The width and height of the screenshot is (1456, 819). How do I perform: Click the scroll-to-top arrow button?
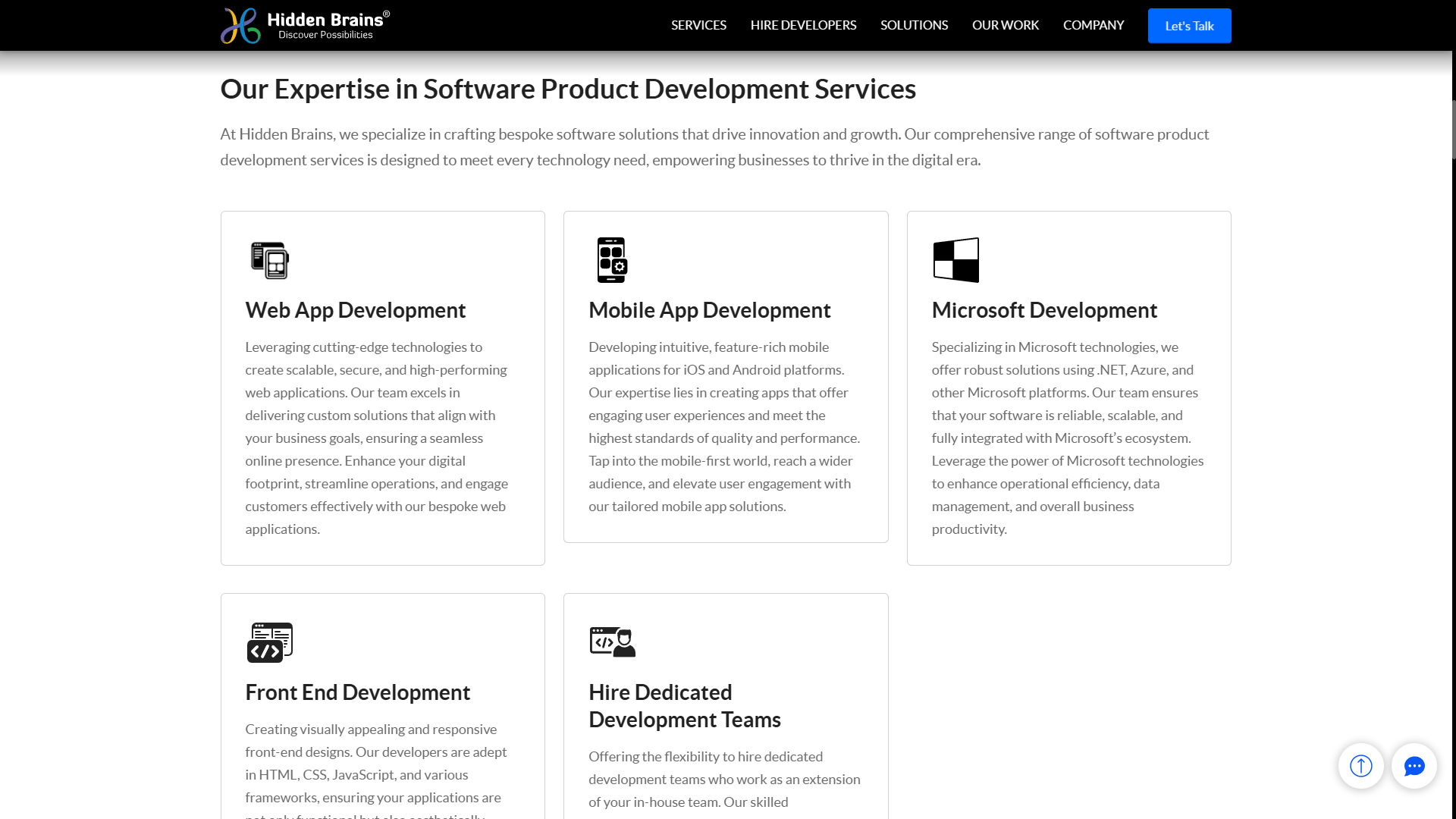point(1360,766)
